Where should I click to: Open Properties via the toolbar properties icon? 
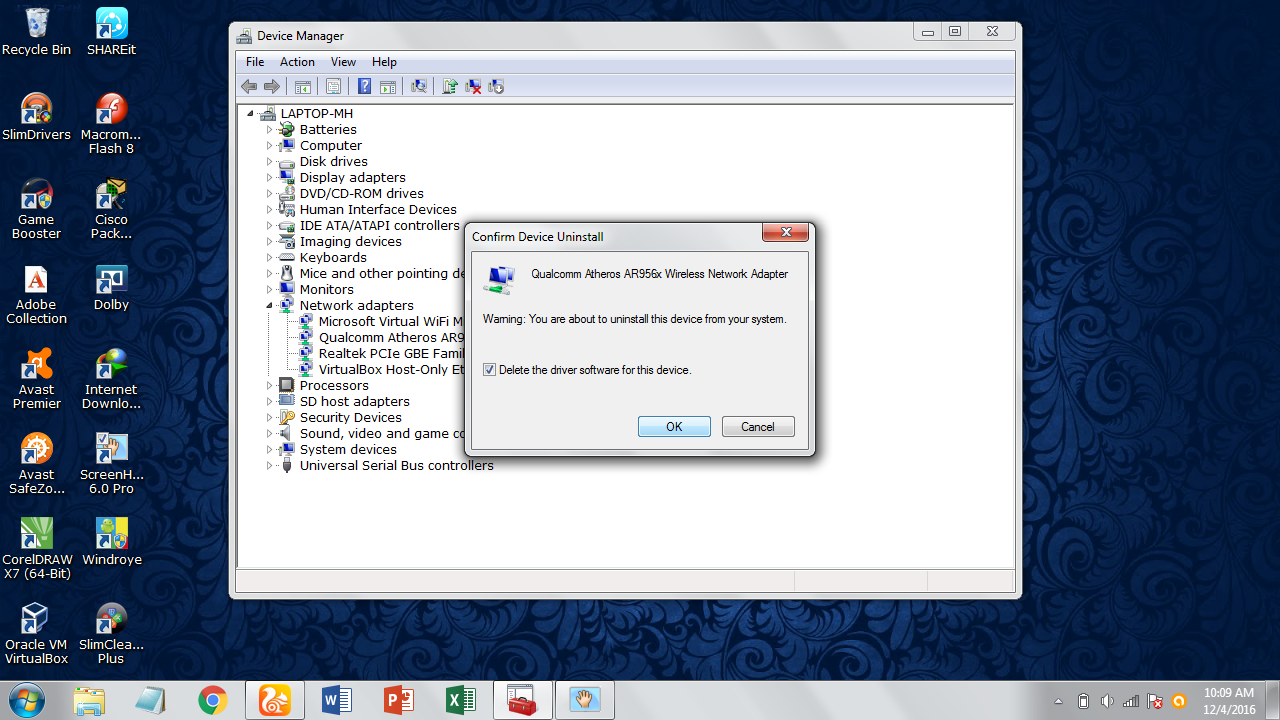click(334, 87)
